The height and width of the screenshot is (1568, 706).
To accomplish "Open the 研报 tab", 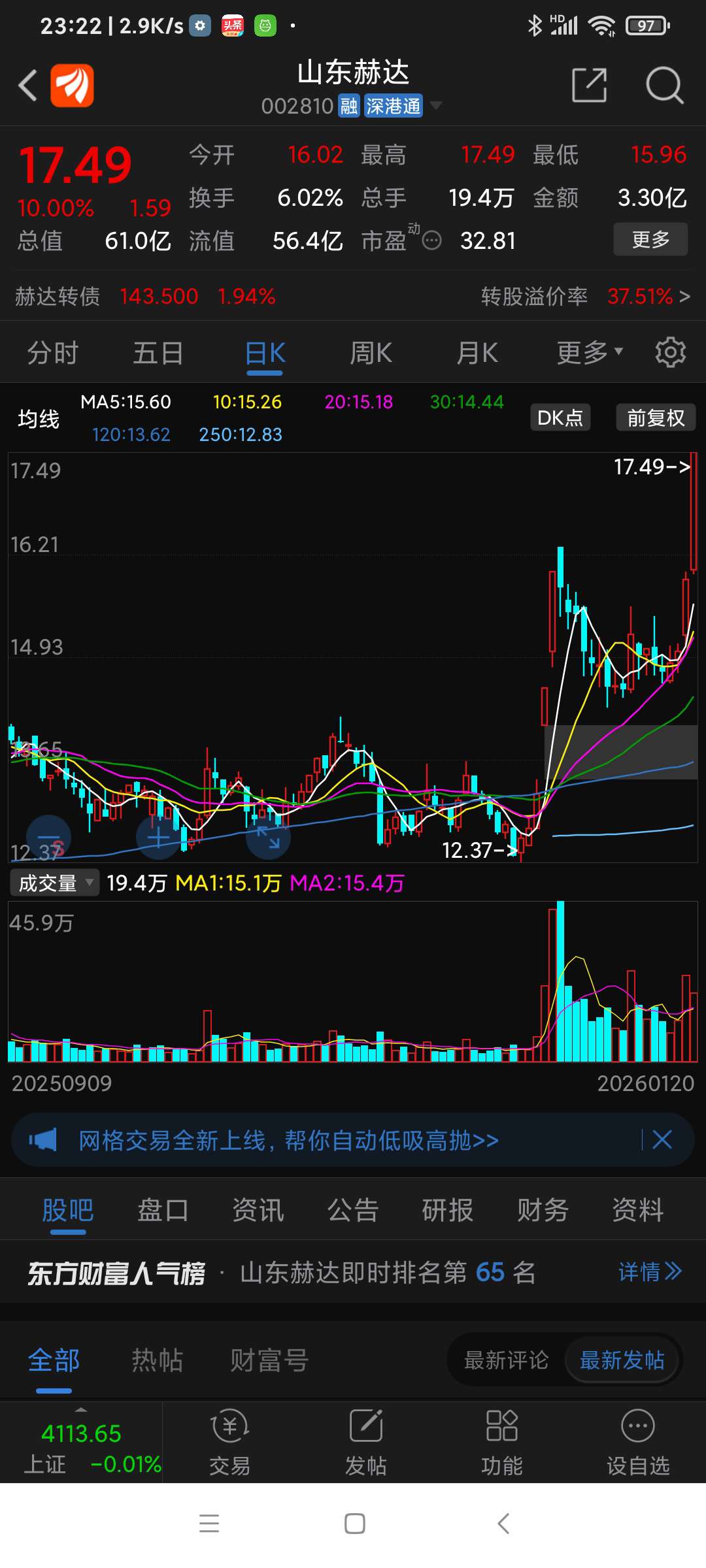I will (x=448, y=1210).
